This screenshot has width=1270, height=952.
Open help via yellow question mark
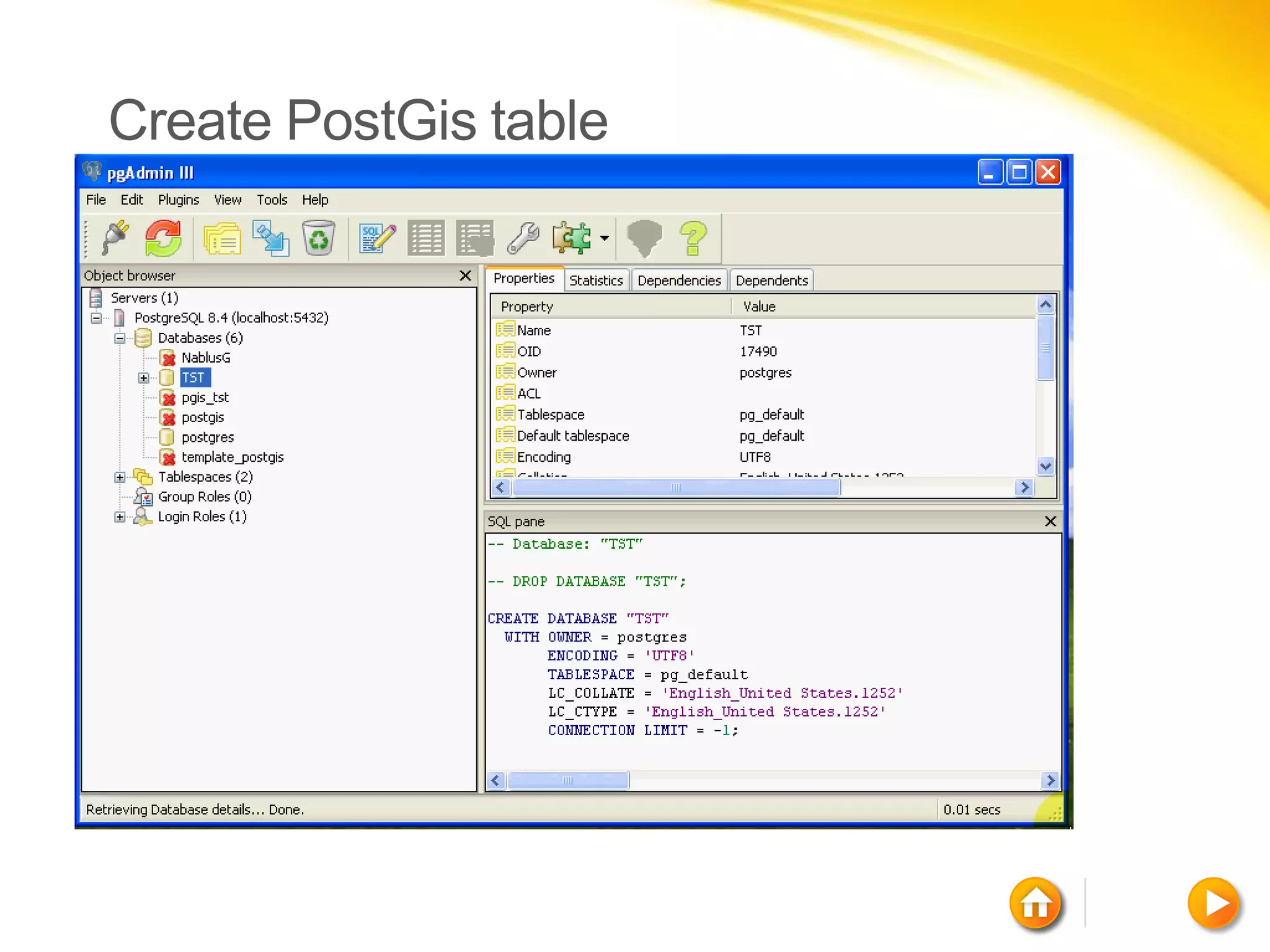pyautogui.click(x=693, y=238)
